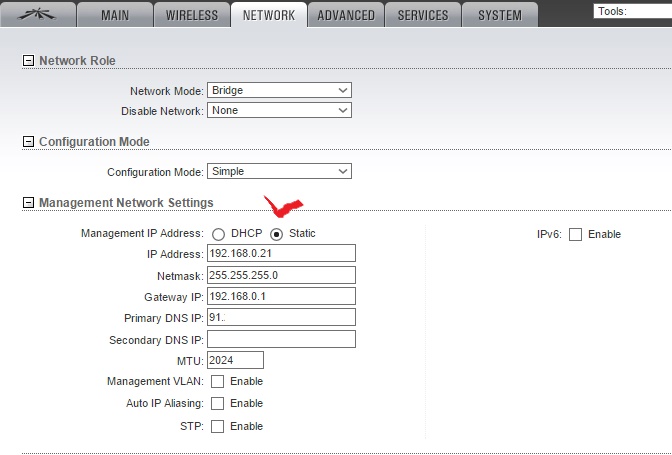Open the Ubiquiti logo tab
Screen dimensions: 672x455
tap(38, 15)
